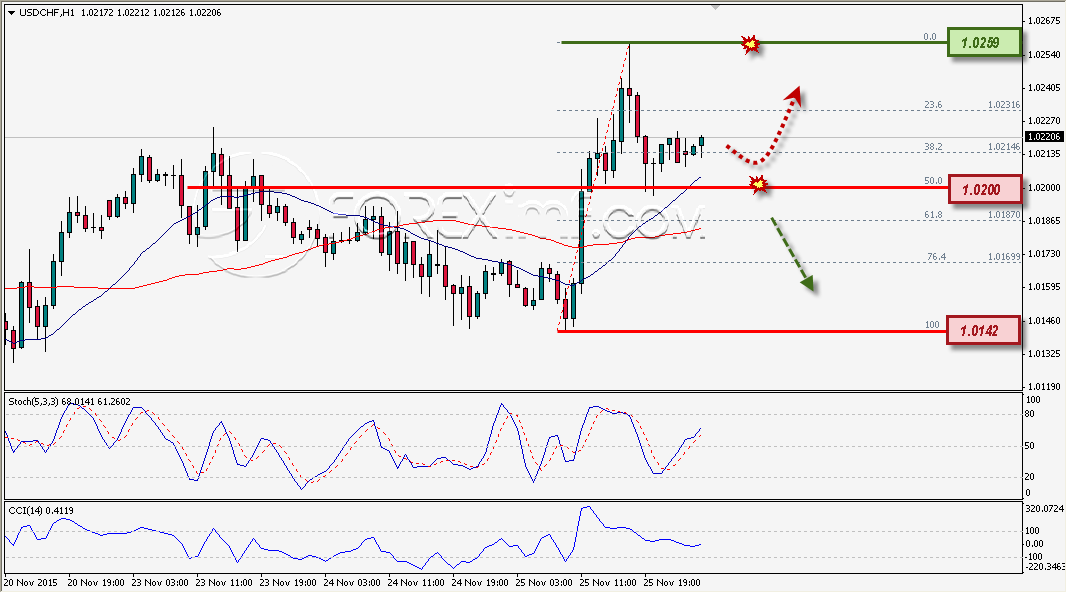Screen dimensions: 1067x593
Task: Click the 24 Nov 19:00 time label
Action: 480,583
